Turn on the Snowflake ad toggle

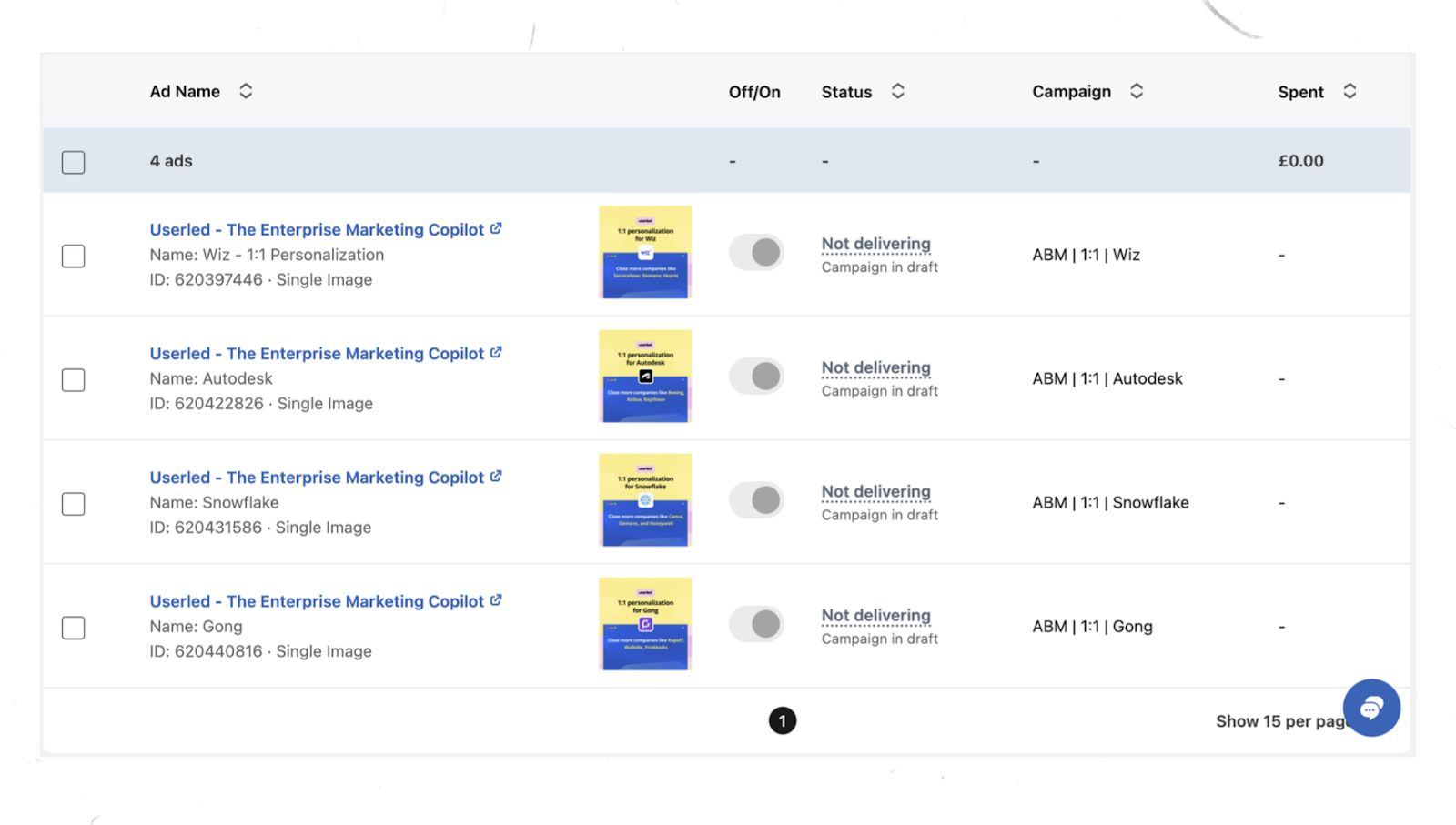tap(756, 499)
